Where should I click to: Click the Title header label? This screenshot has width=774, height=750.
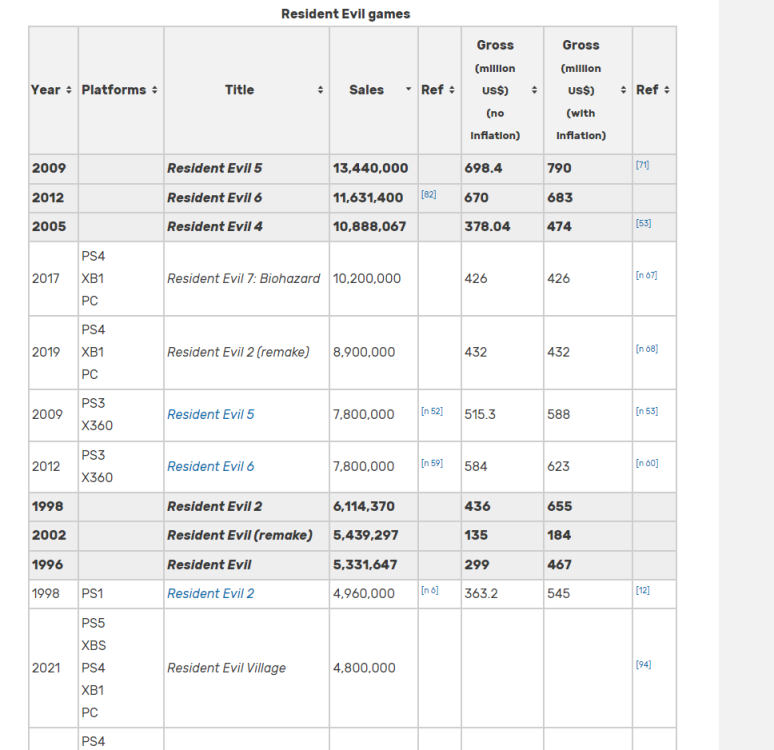click(x=239, y=90)
